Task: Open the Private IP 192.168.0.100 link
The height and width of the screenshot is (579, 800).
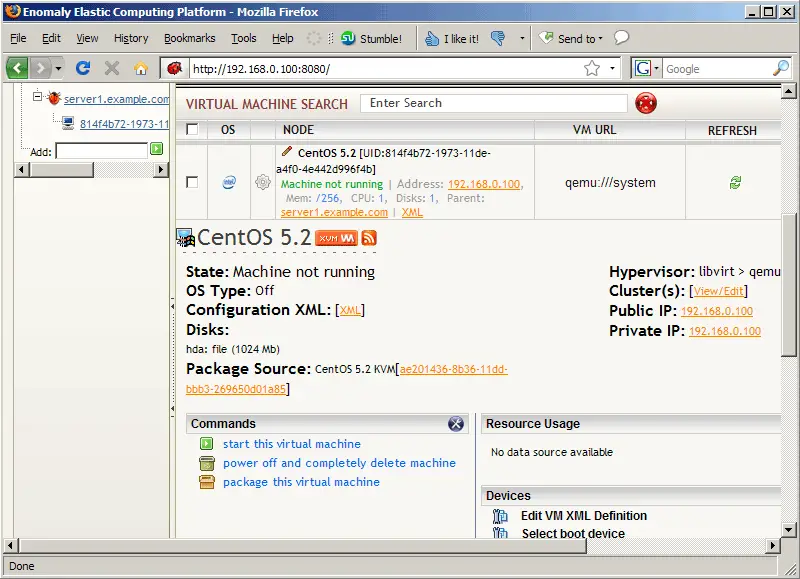Action: (724, 331)
